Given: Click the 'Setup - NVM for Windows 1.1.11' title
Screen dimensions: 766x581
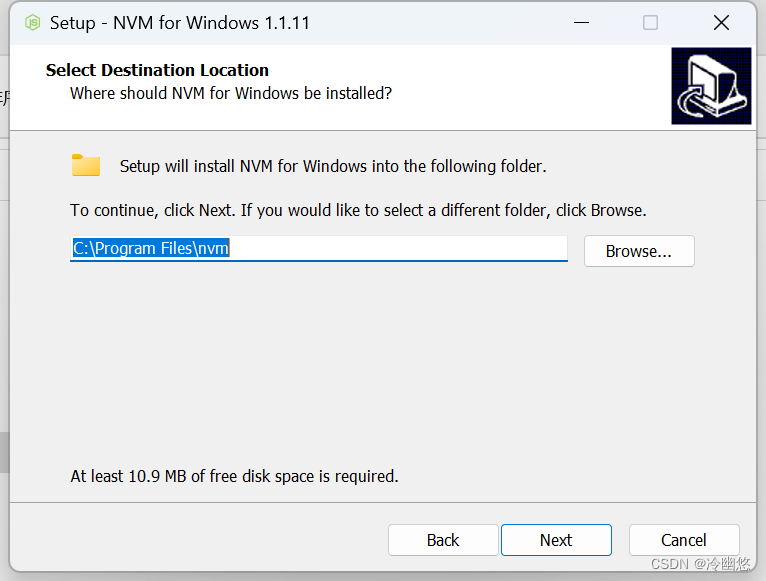Looking at the screenshot, I should tap(180, 23).
